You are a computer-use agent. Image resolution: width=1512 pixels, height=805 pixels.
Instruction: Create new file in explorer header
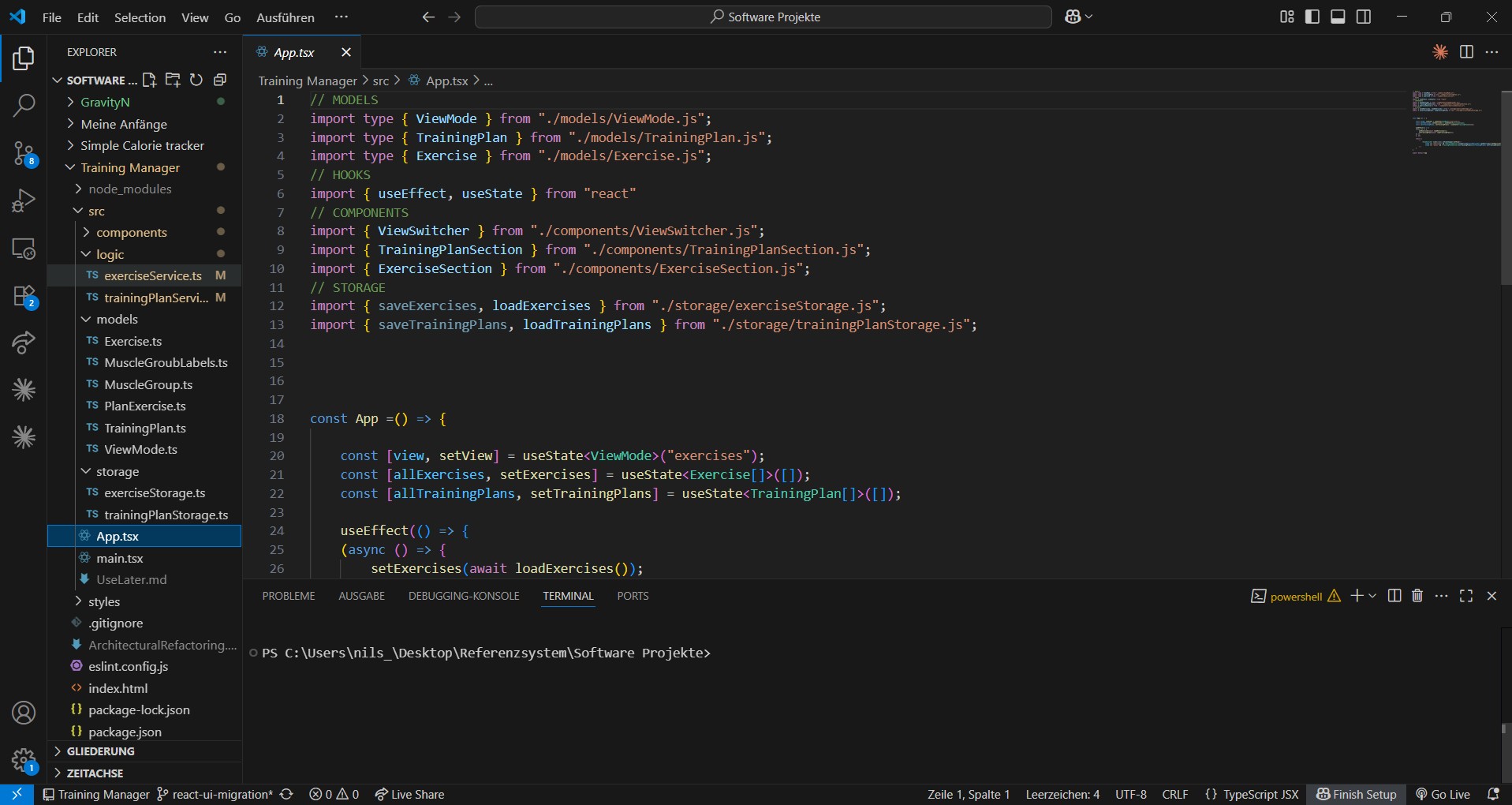tap(149, 80)
